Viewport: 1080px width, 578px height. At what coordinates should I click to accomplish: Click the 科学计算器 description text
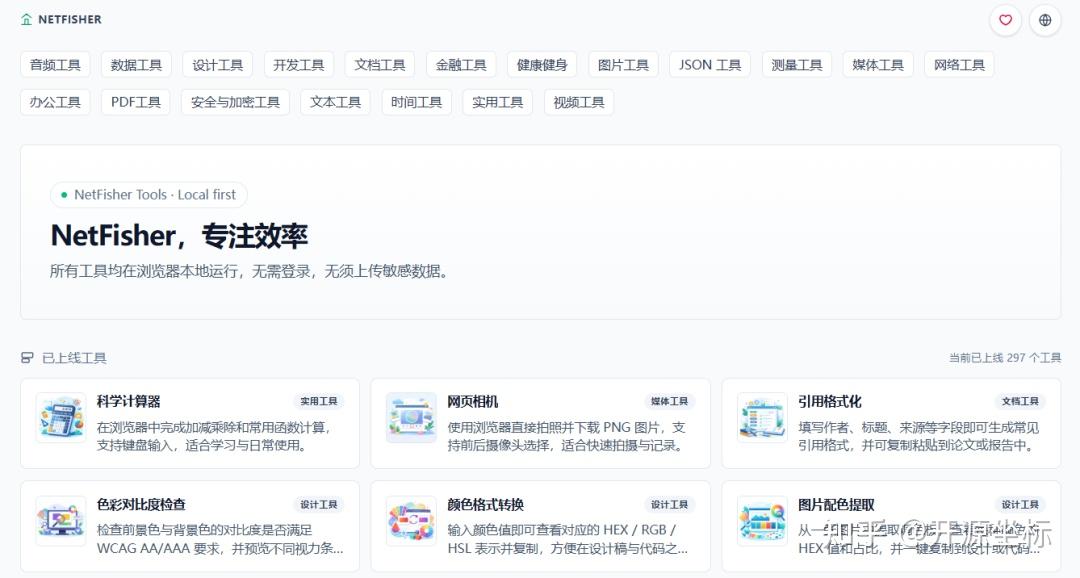[x=214, y=436]
